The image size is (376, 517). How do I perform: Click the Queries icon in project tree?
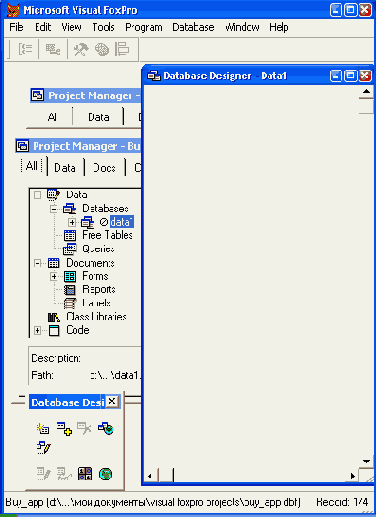click(70, 249)
